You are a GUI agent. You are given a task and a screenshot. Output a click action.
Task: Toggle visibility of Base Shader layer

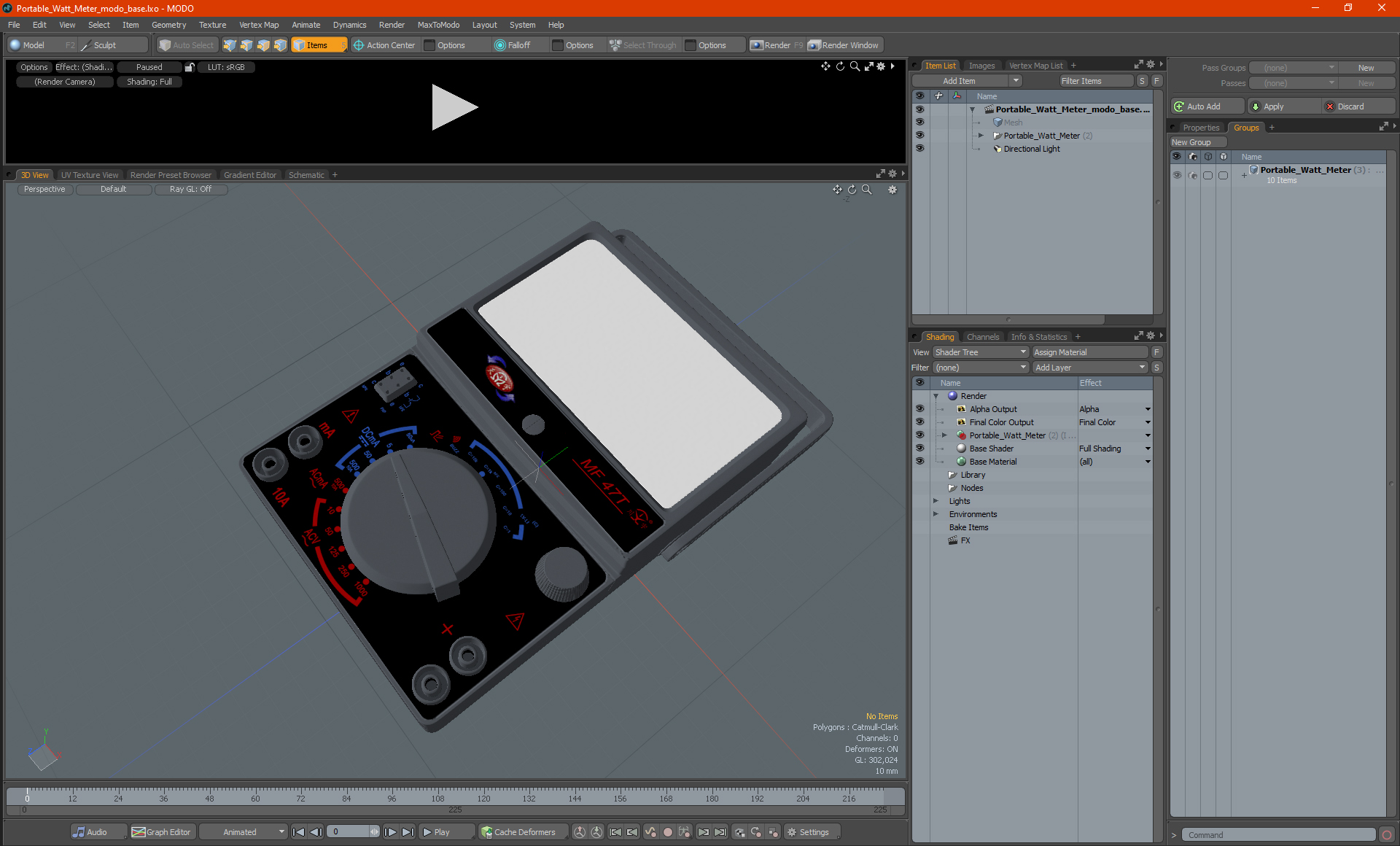tap(919, 448)
